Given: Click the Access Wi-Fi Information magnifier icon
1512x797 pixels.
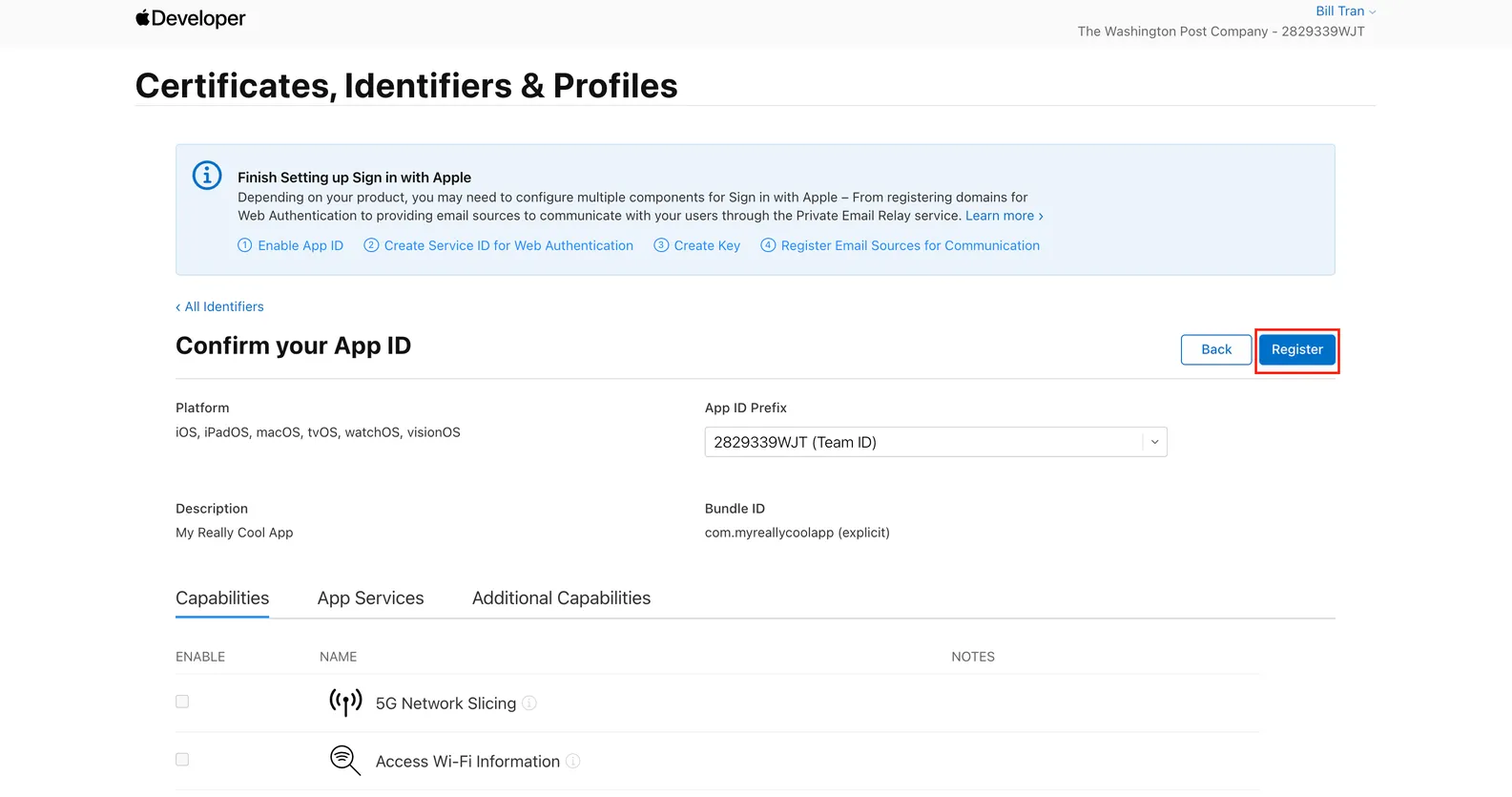Looking at the screenshot, I should pos(345,761).
